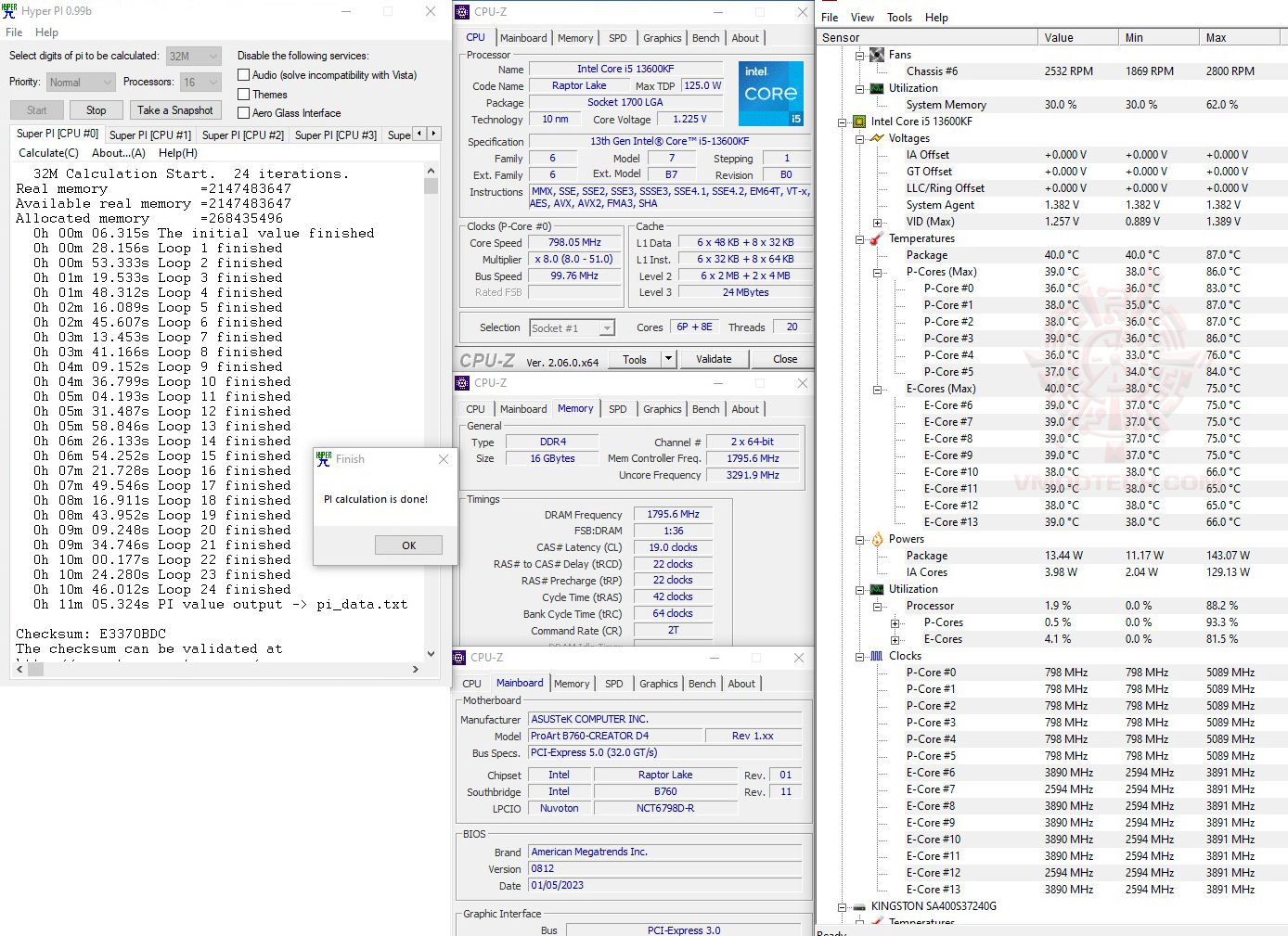Collapse the Intel Core i5 13600KF node
1288x936 pixels.
[842, 122]
